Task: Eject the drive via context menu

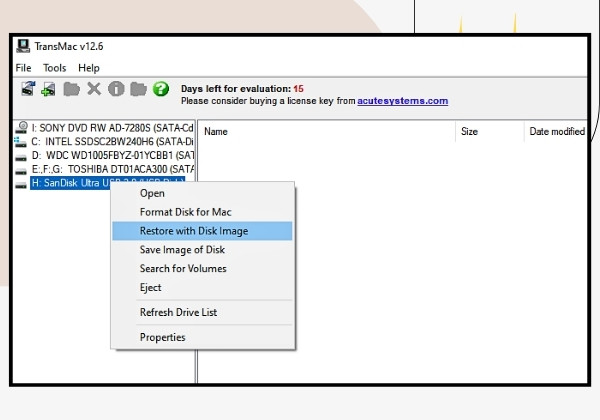Action: (202, 287)
